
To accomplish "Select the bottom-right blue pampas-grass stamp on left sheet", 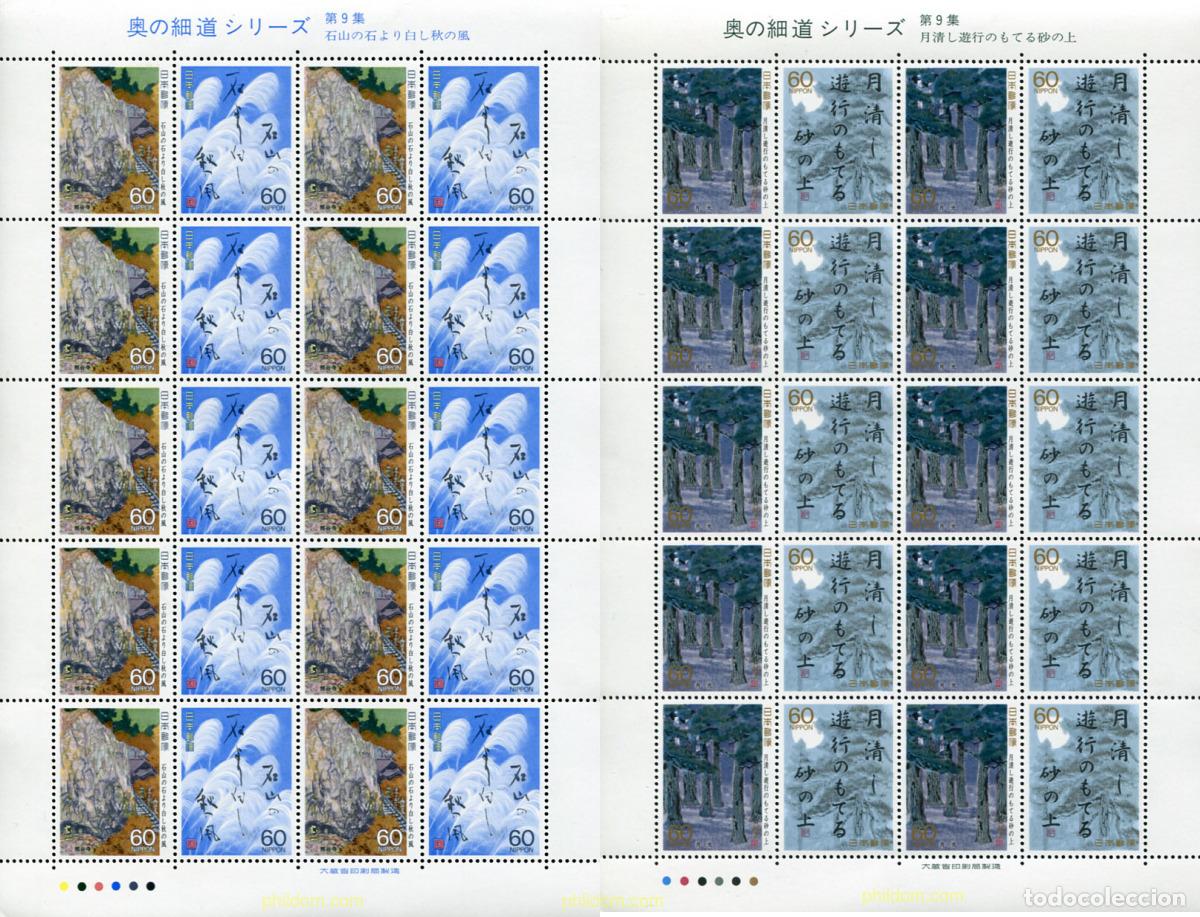I will (x=484, y=780).
